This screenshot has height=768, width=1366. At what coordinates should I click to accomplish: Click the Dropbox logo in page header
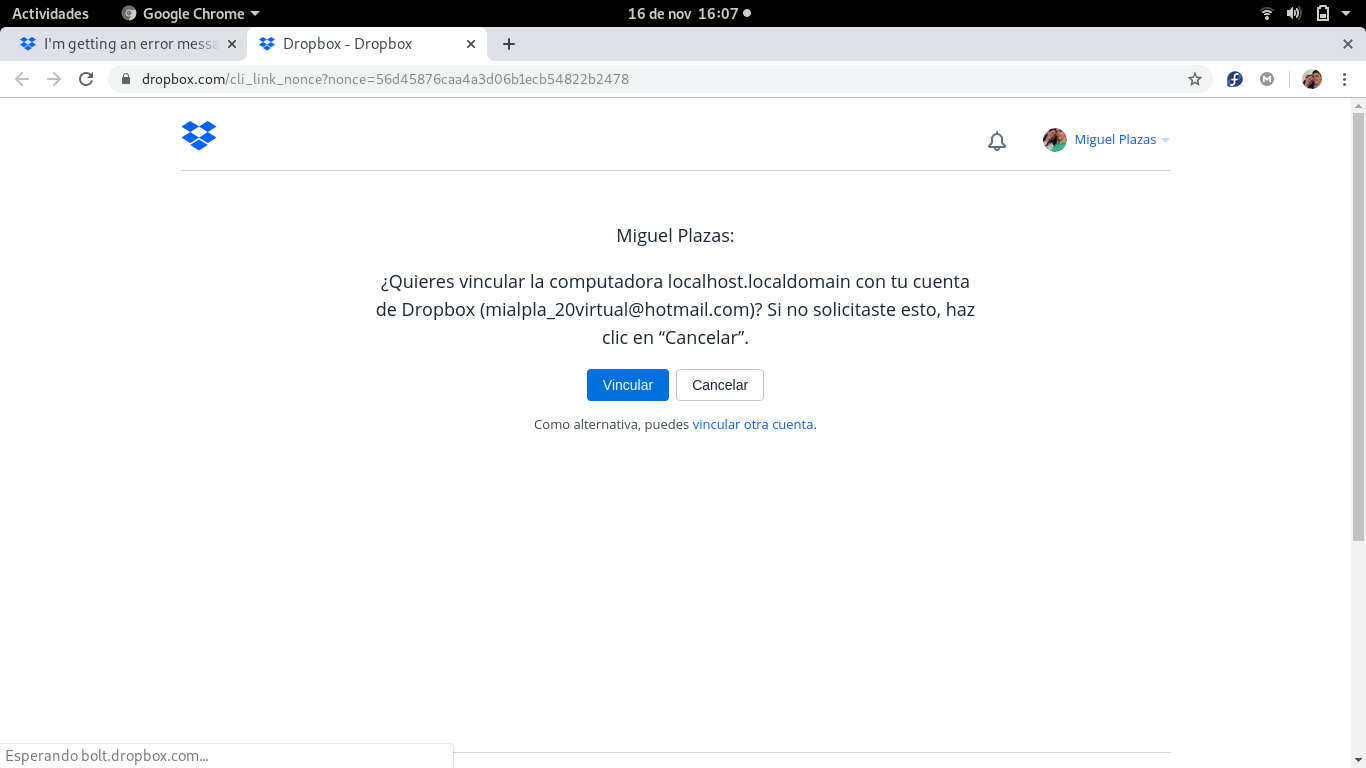point(199,135)
